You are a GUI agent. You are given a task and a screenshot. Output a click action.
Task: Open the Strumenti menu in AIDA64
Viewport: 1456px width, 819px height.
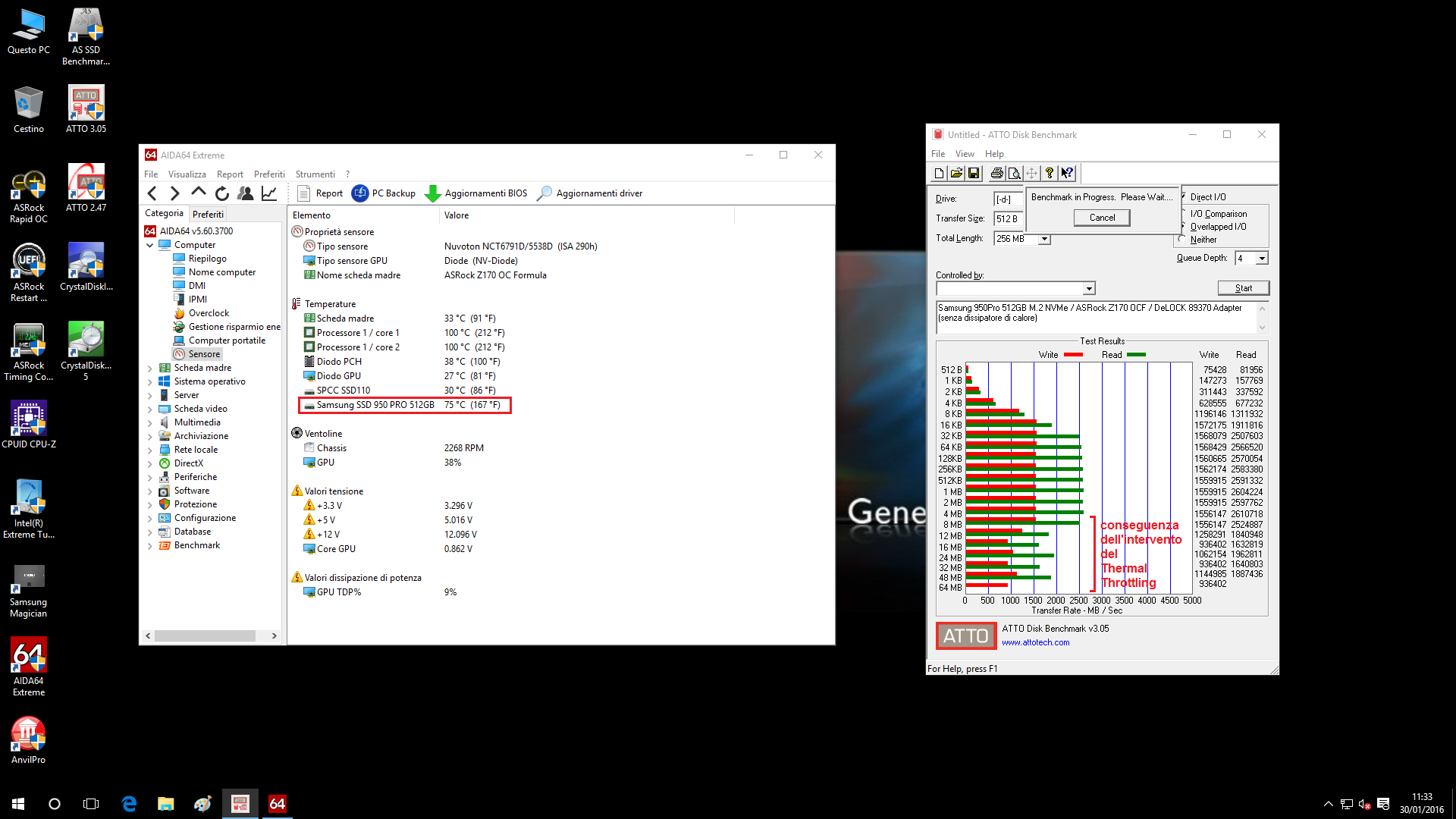tap(315, 174)
